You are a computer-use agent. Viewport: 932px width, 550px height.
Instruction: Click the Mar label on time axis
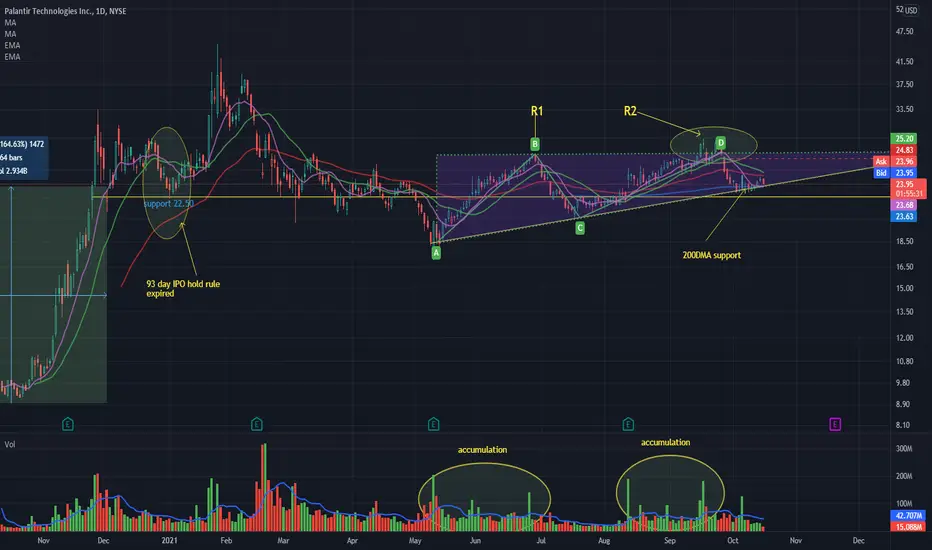(x=283, y=540)
